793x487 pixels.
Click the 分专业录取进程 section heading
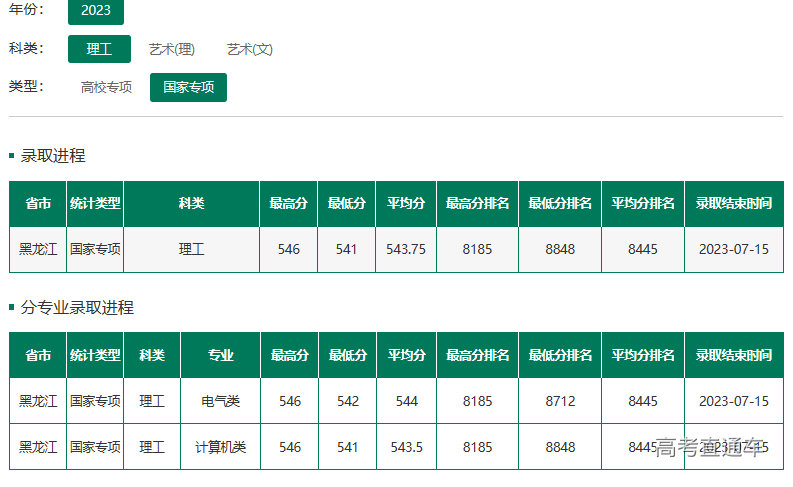click(x=77, y=308)
